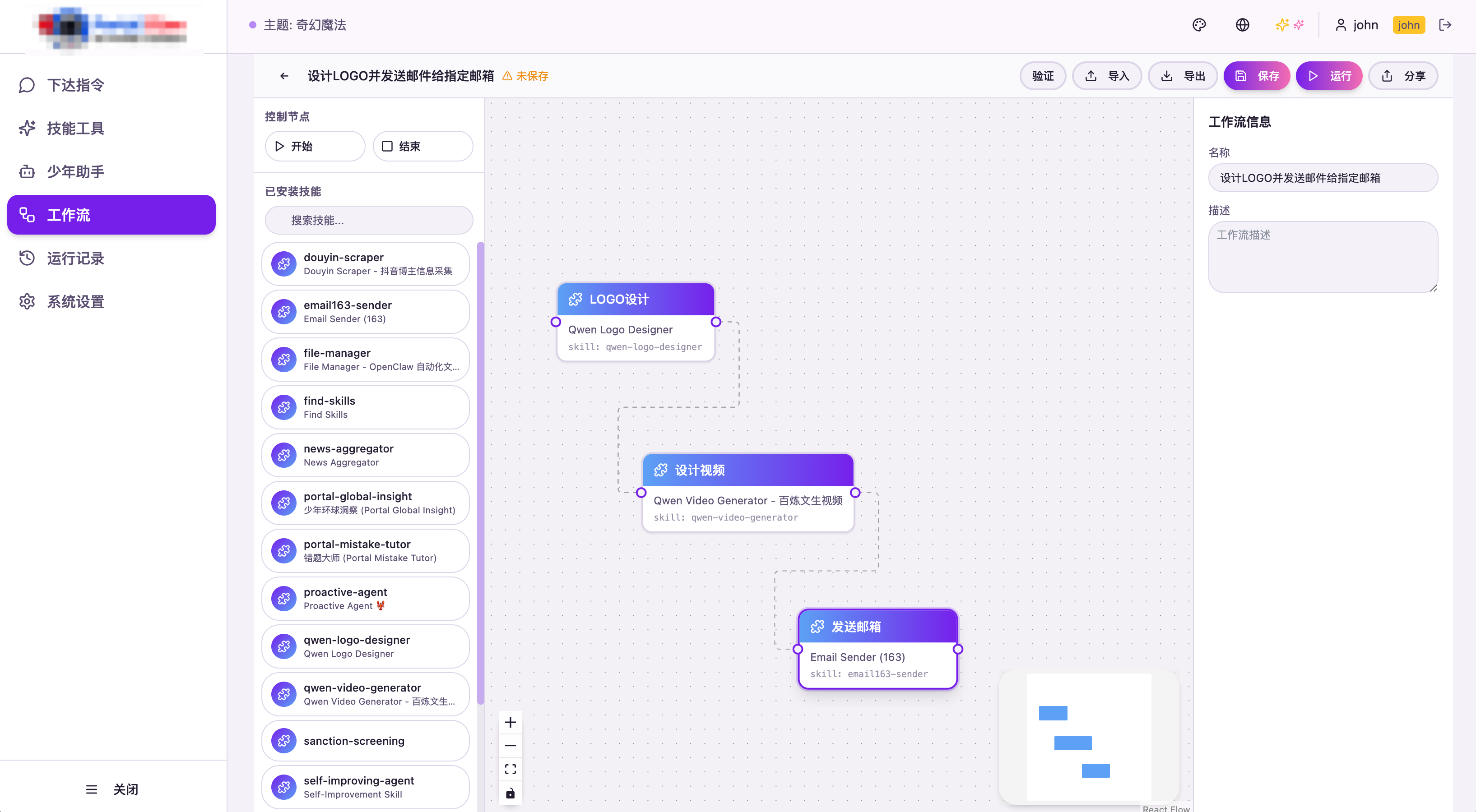This screenshot has height=812, width=1476.
Task: Click the installed skills list scrollbar
Action: click(x=480, y=472)
